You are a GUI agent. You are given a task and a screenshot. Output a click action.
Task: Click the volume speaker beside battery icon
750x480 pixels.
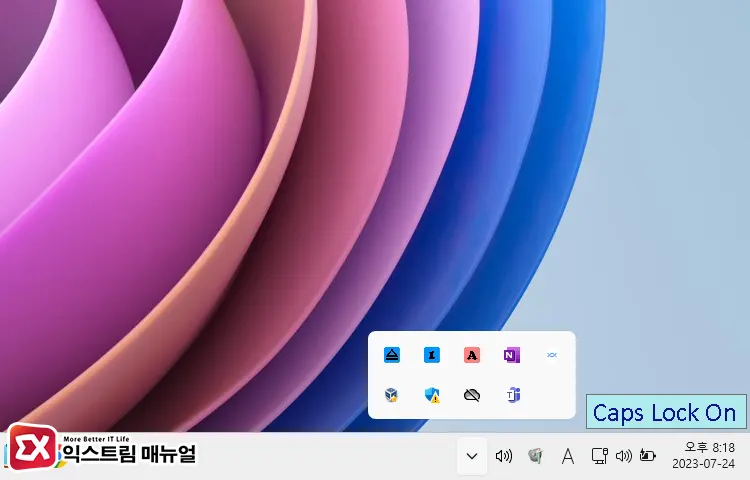pos(624,456)
